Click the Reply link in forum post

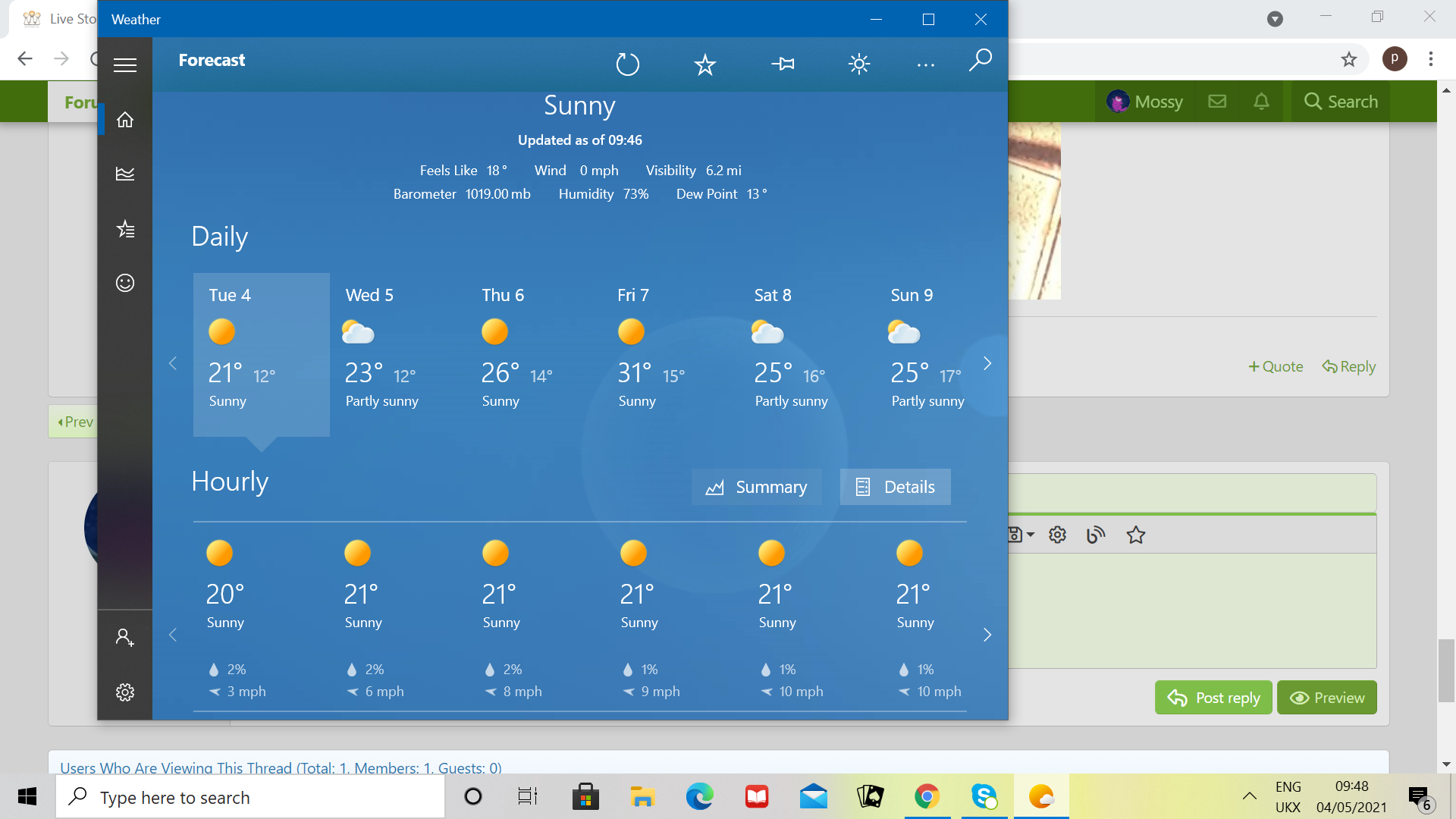pyautogui.click(x=1349, y=366)
